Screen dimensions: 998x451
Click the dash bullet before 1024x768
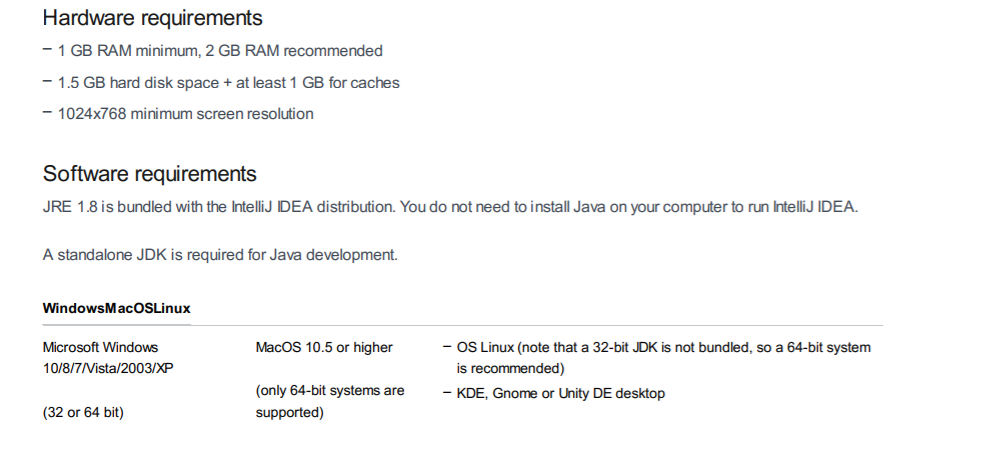click(x=47, y=111)
